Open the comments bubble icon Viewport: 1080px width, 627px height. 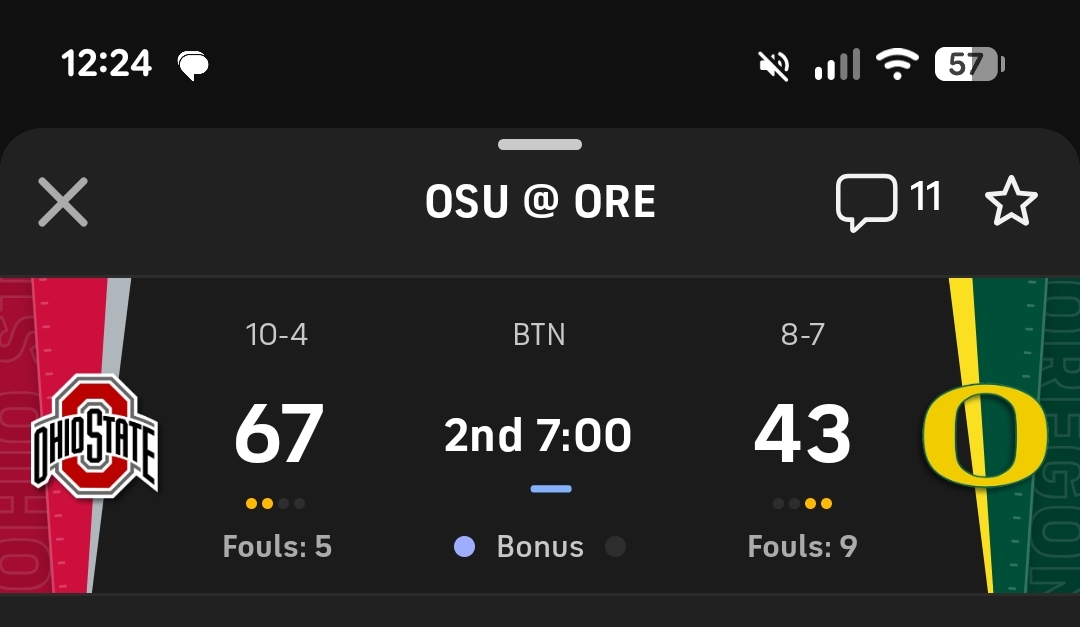click(865, 202)
